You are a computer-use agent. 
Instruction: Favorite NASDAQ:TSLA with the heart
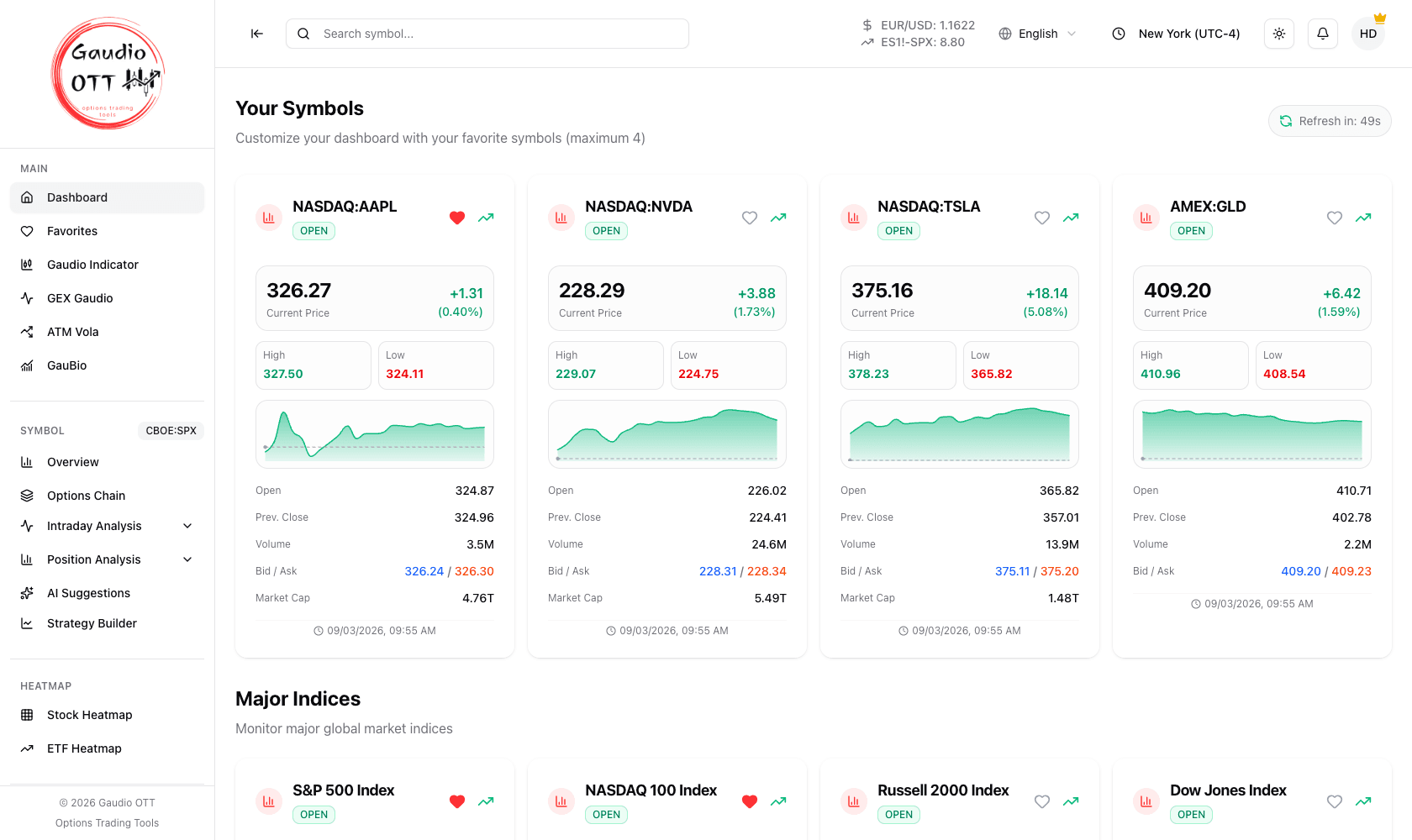[x=1042, y=218]
